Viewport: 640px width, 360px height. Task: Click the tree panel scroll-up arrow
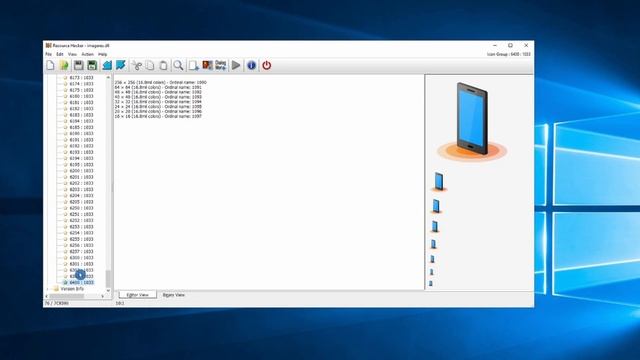coord(108,77)
